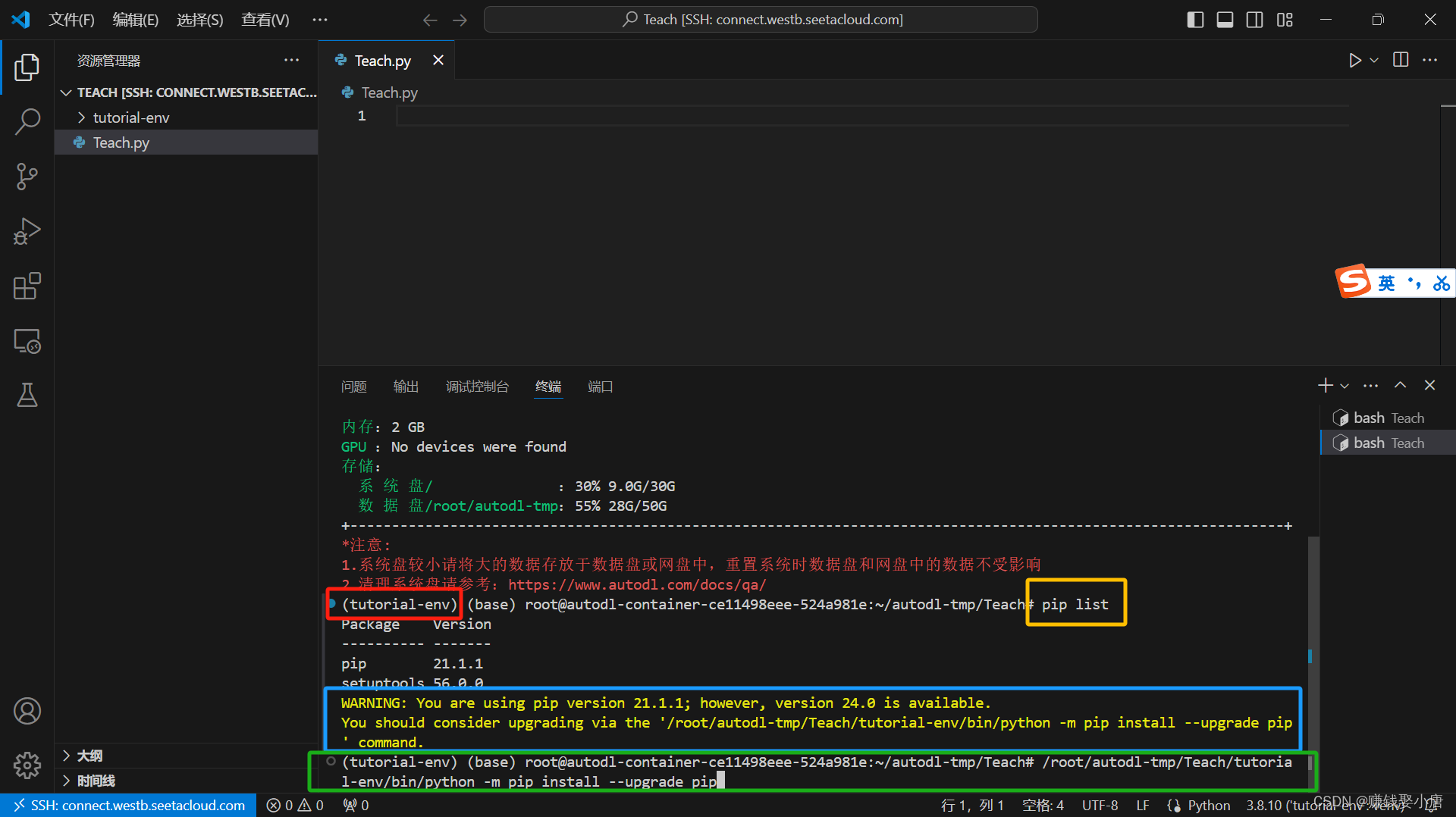Open the Manage gear menu
Viewport: 1456px width, 817px height.
coord(27,765)
